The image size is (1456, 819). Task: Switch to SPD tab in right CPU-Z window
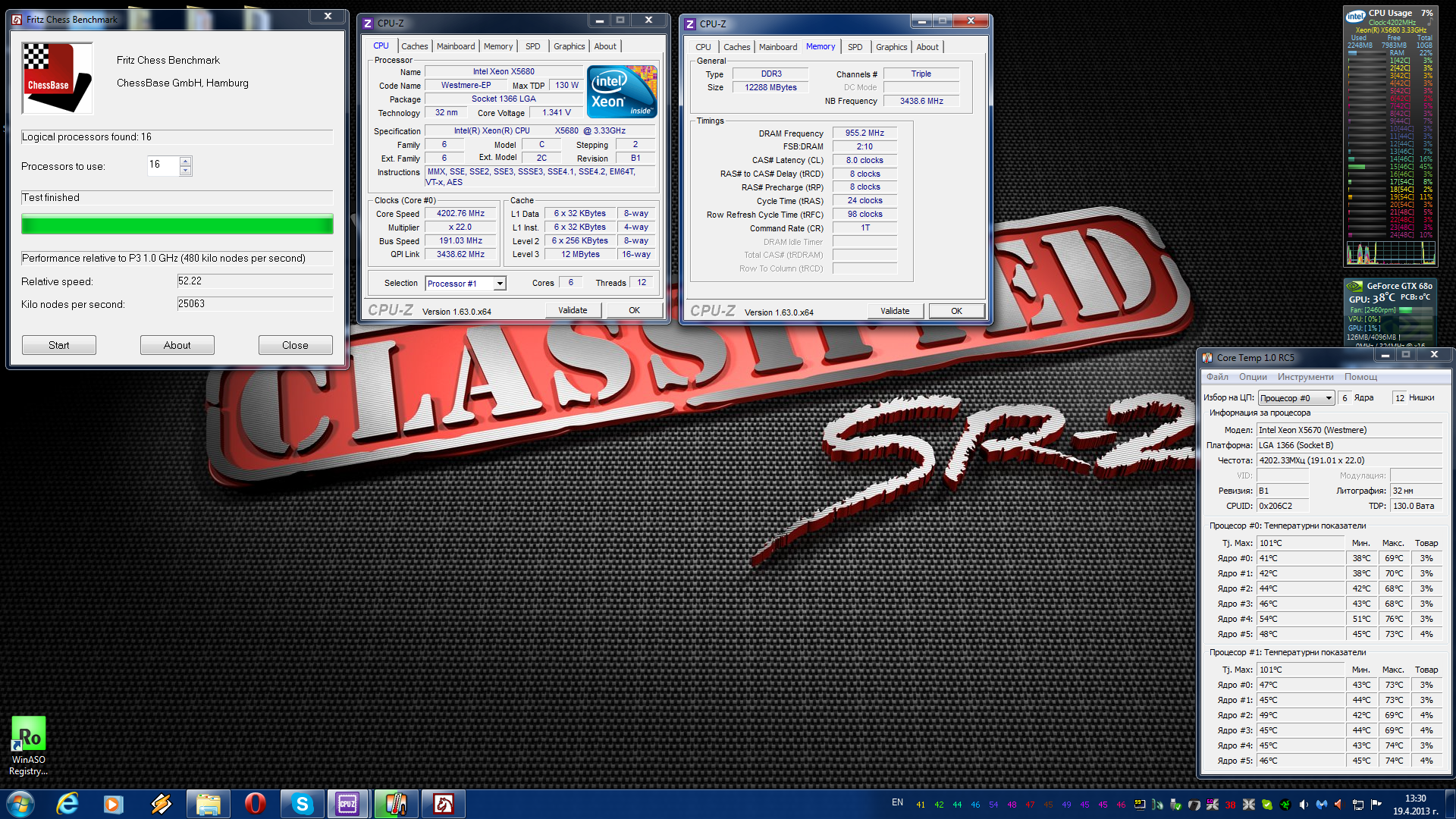[x=855, y=47]
